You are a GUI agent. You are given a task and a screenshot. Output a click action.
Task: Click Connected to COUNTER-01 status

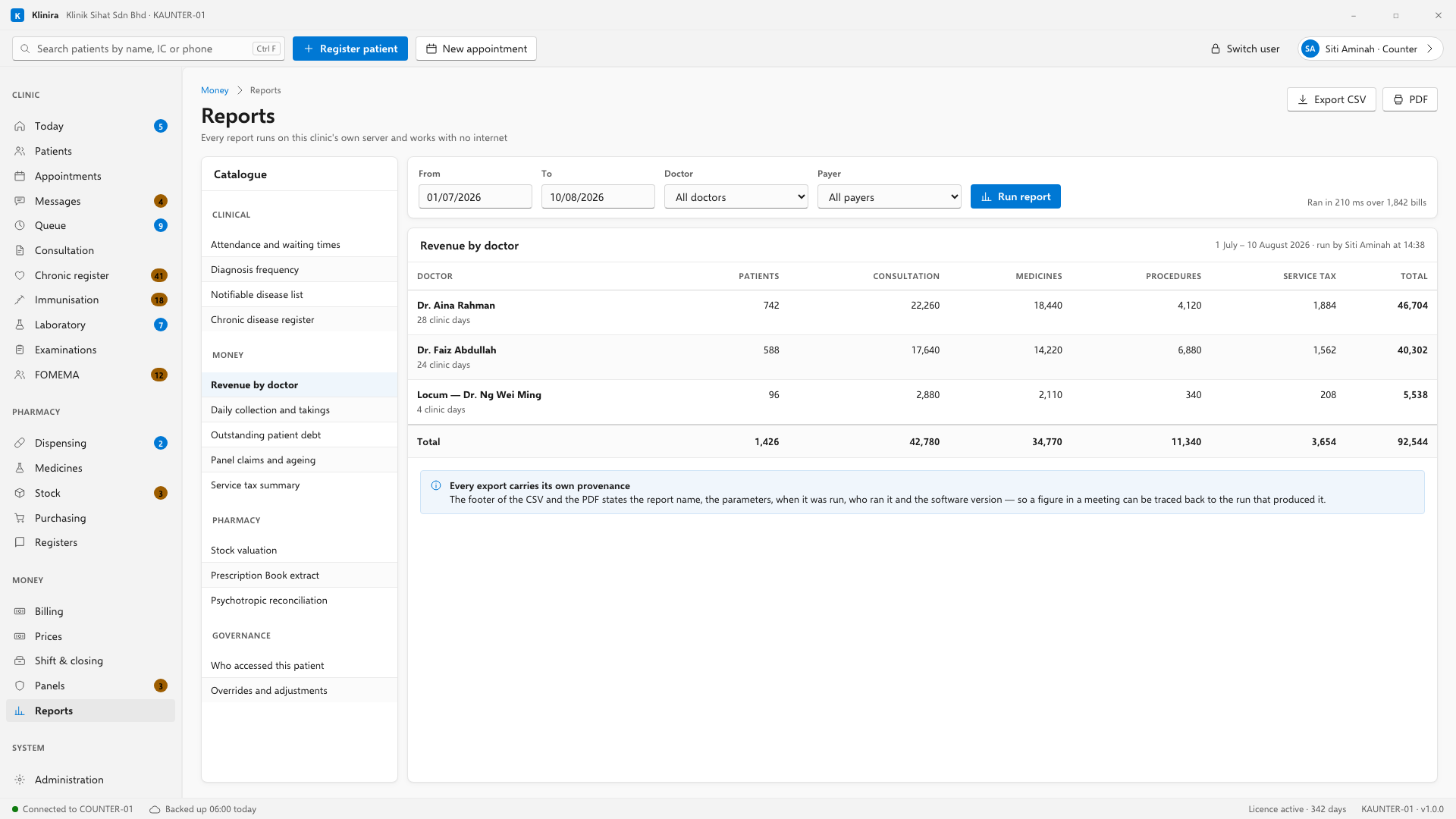click(x=72, y=809)
